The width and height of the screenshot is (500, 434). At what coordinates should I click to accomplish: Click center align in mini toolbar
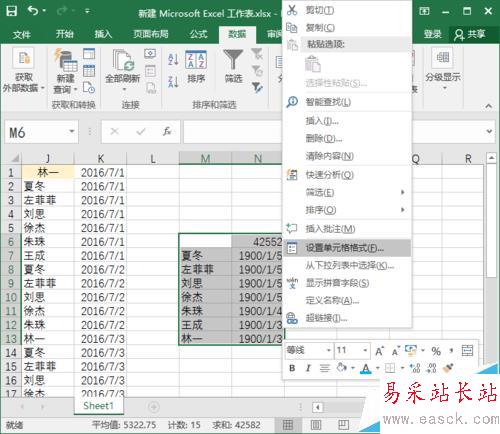click(324, 368)
